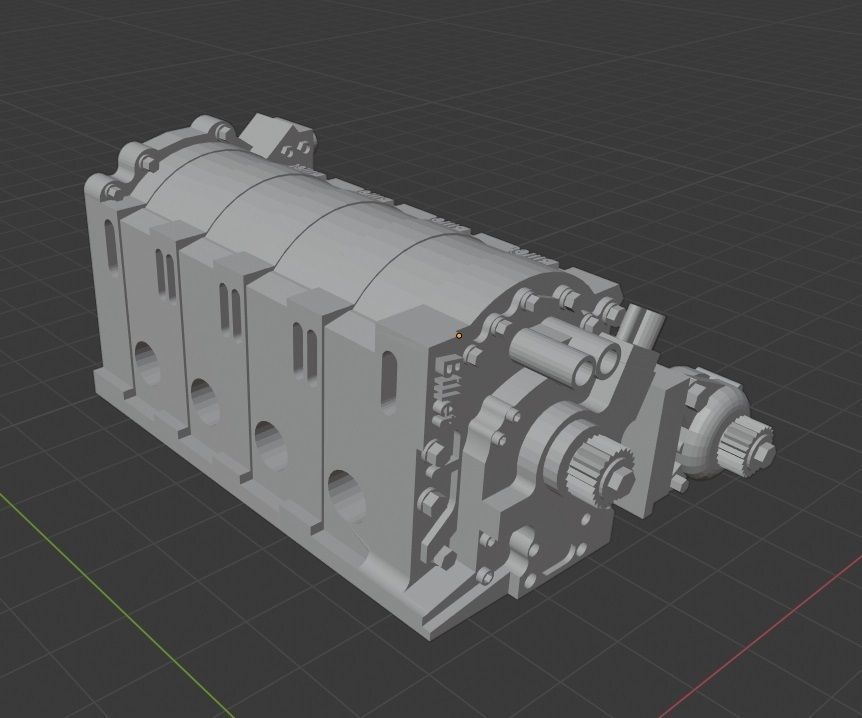Click the orange object origin dot
Viewport: 862px width, 718px height.
tap(459, 336)
